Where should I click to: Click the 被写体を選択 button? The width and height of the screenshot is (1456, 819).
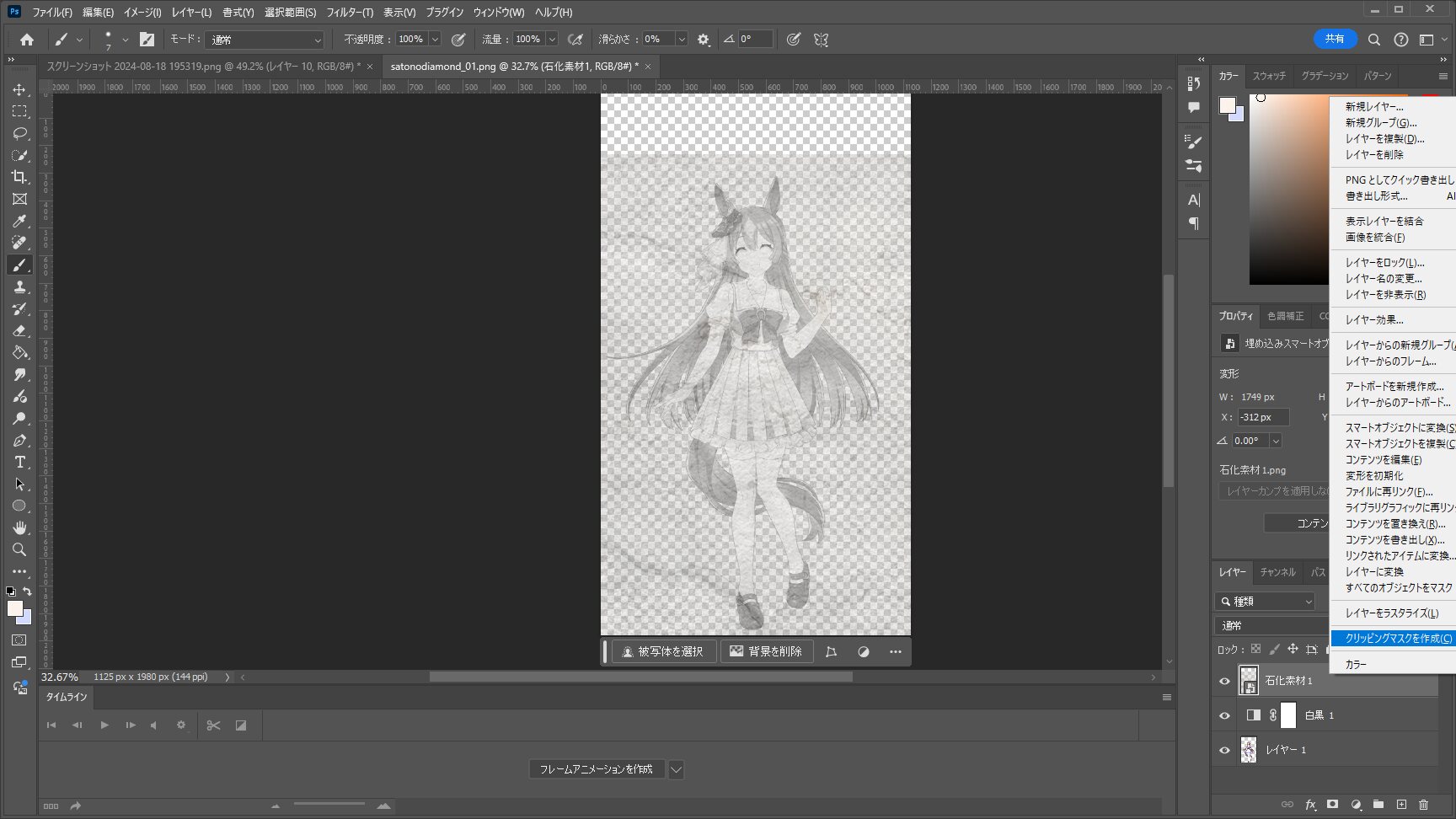tap(663, 651)
